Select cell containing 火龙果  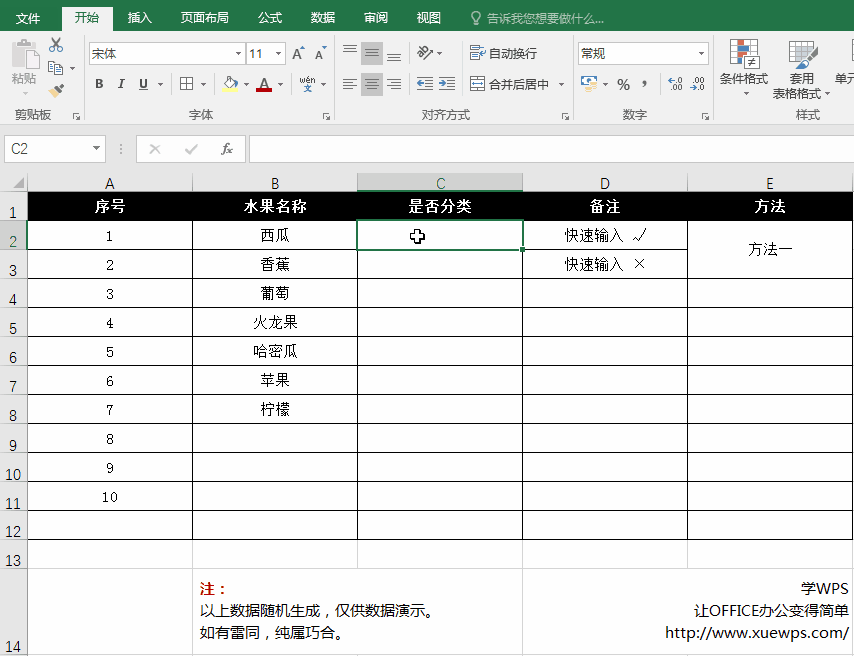pyautogui.click(x=275, y=323)
